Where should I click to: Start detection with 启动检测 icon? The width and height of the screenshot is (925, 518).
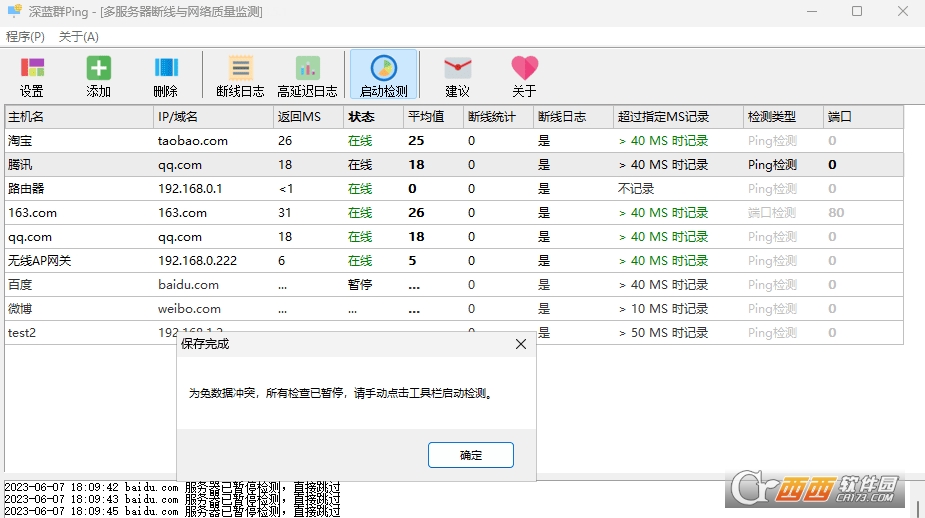pyautogui.click(x=383, y=74)
